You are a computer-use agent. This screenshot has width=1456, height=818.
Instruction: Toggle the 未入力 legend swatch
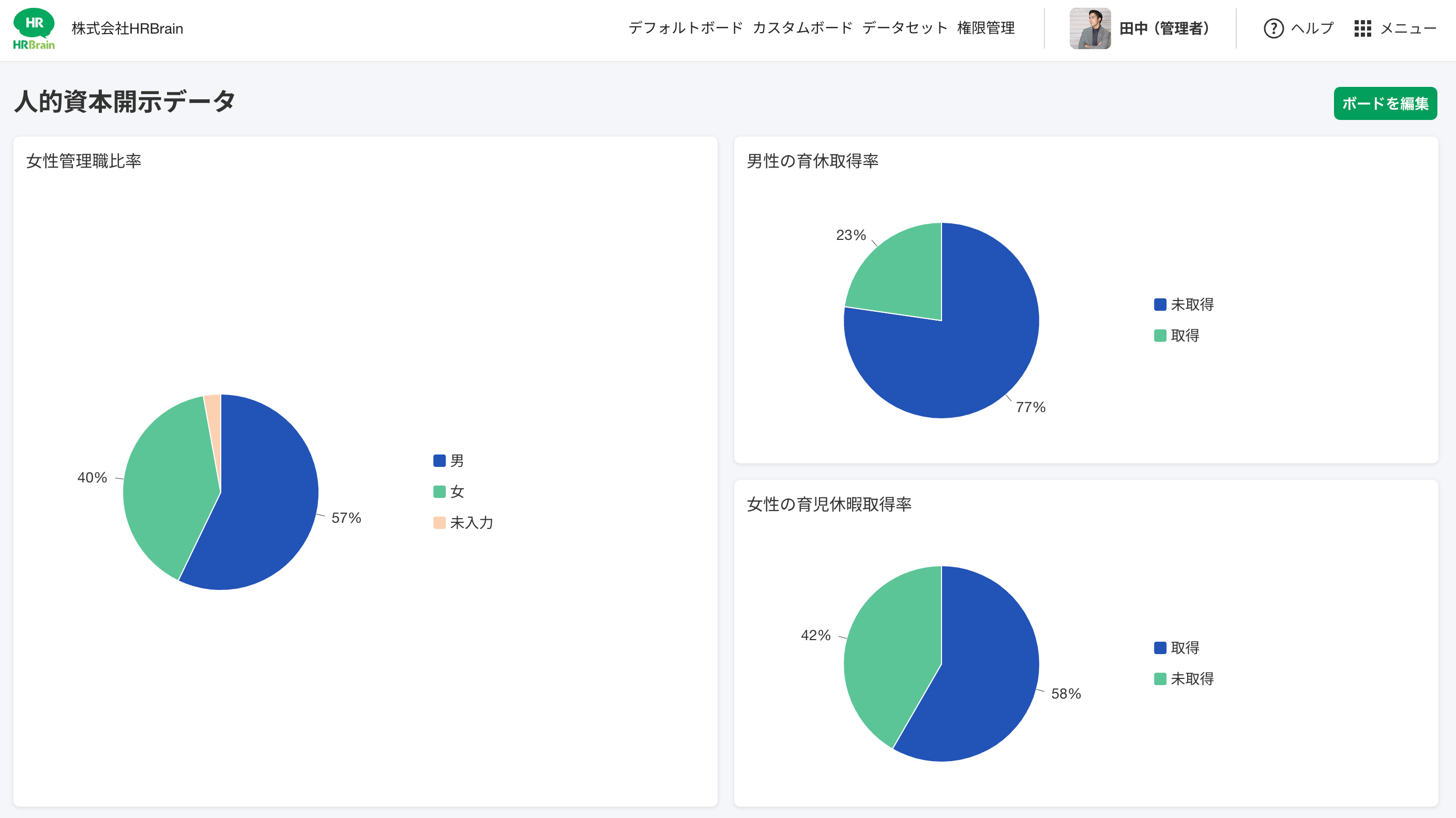(439, 523)
